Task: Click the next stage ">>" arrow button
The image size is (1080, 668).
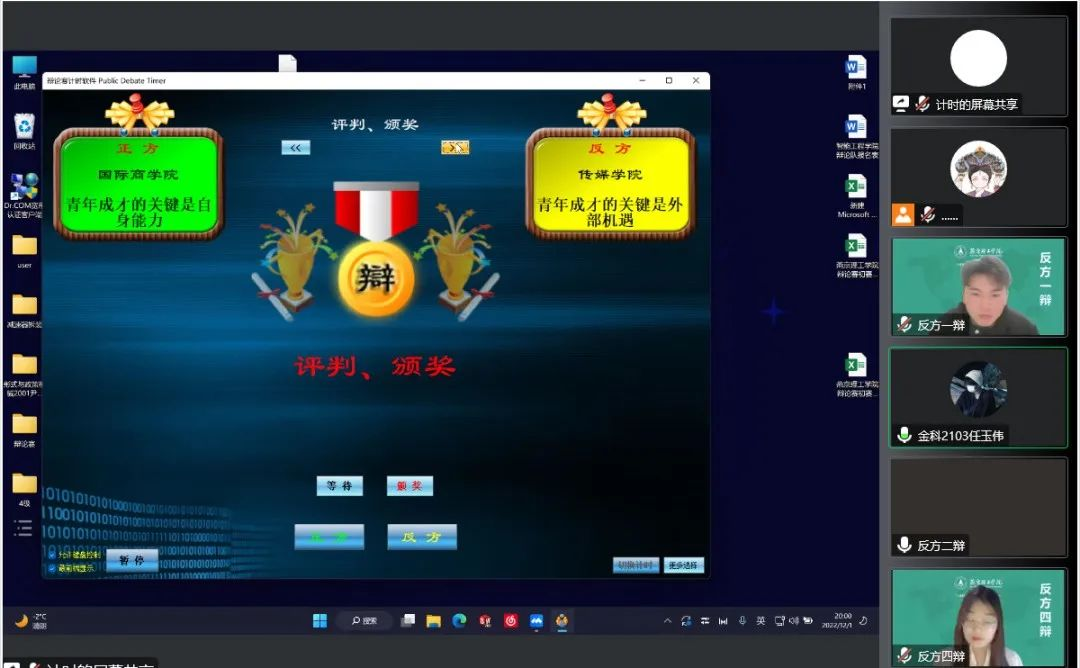Action: (x=455, y=147)
